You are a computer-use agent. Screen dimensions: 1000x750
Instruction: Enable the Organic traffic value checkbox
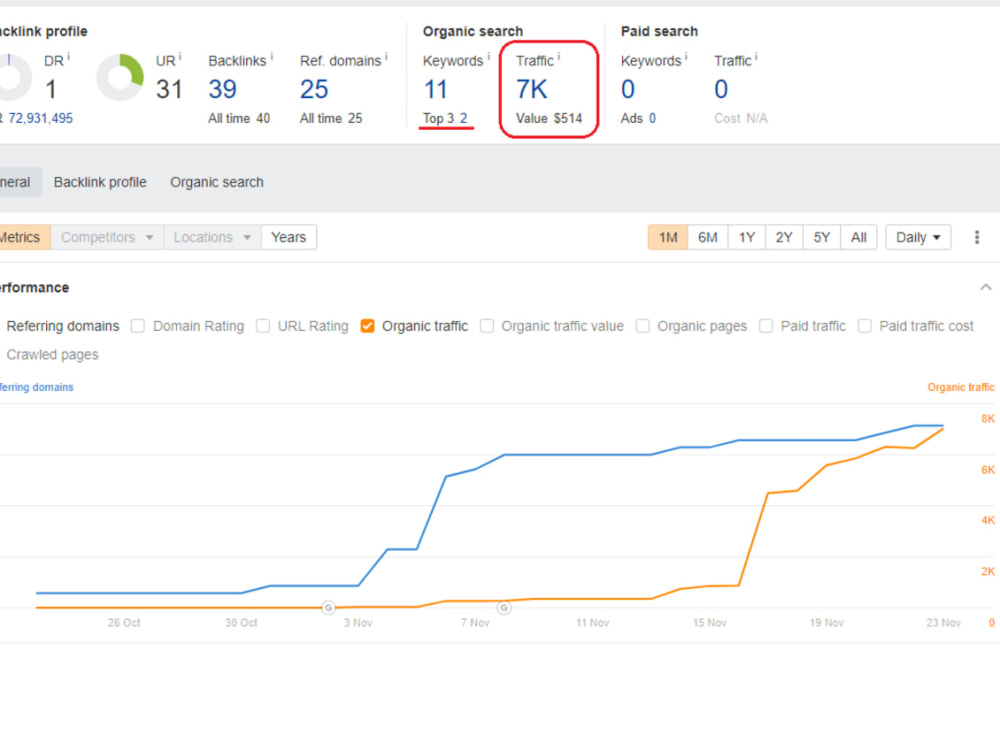click(487, 326)
